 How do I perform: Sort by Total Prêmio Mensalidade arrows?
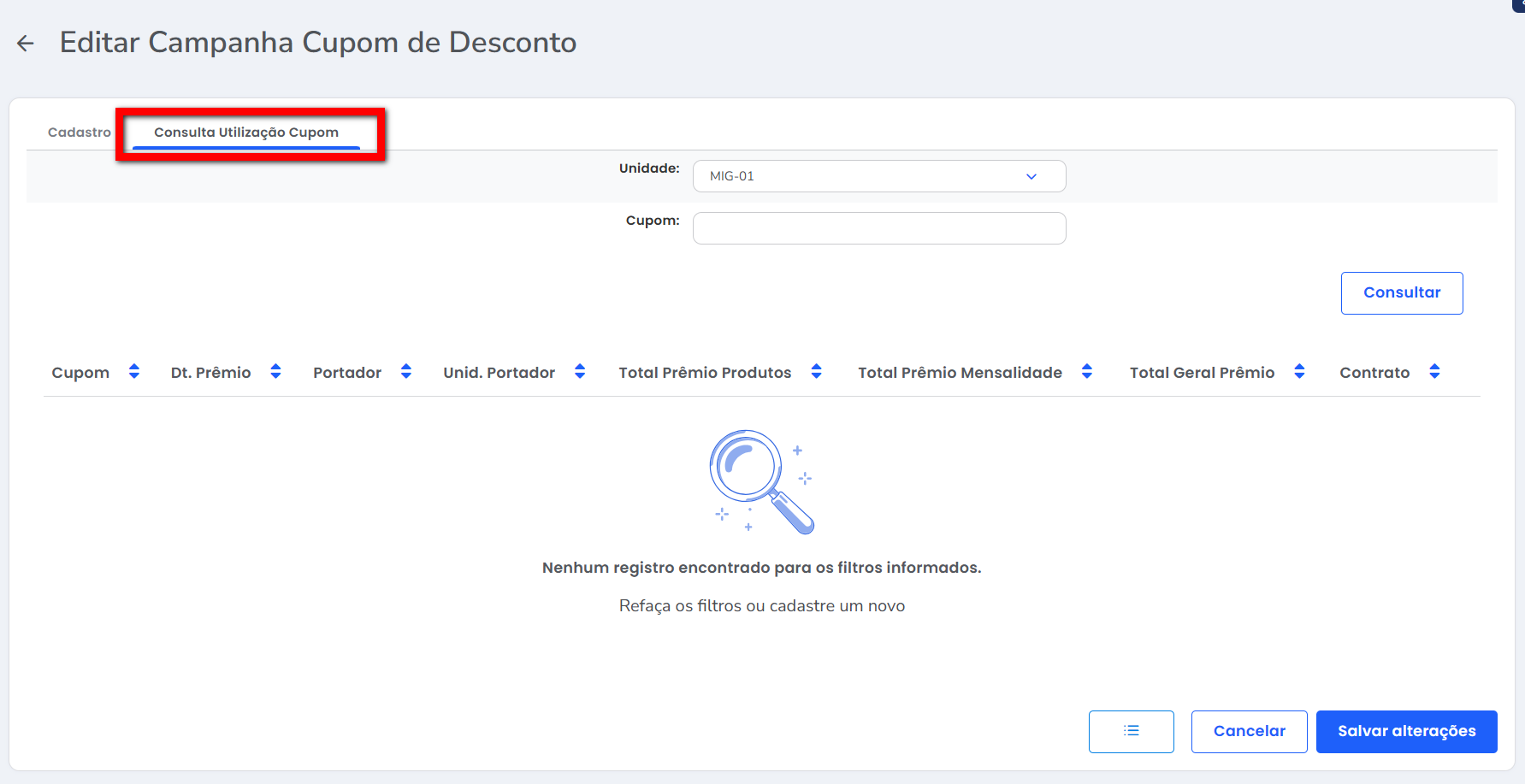click(x=1086, y=371)
